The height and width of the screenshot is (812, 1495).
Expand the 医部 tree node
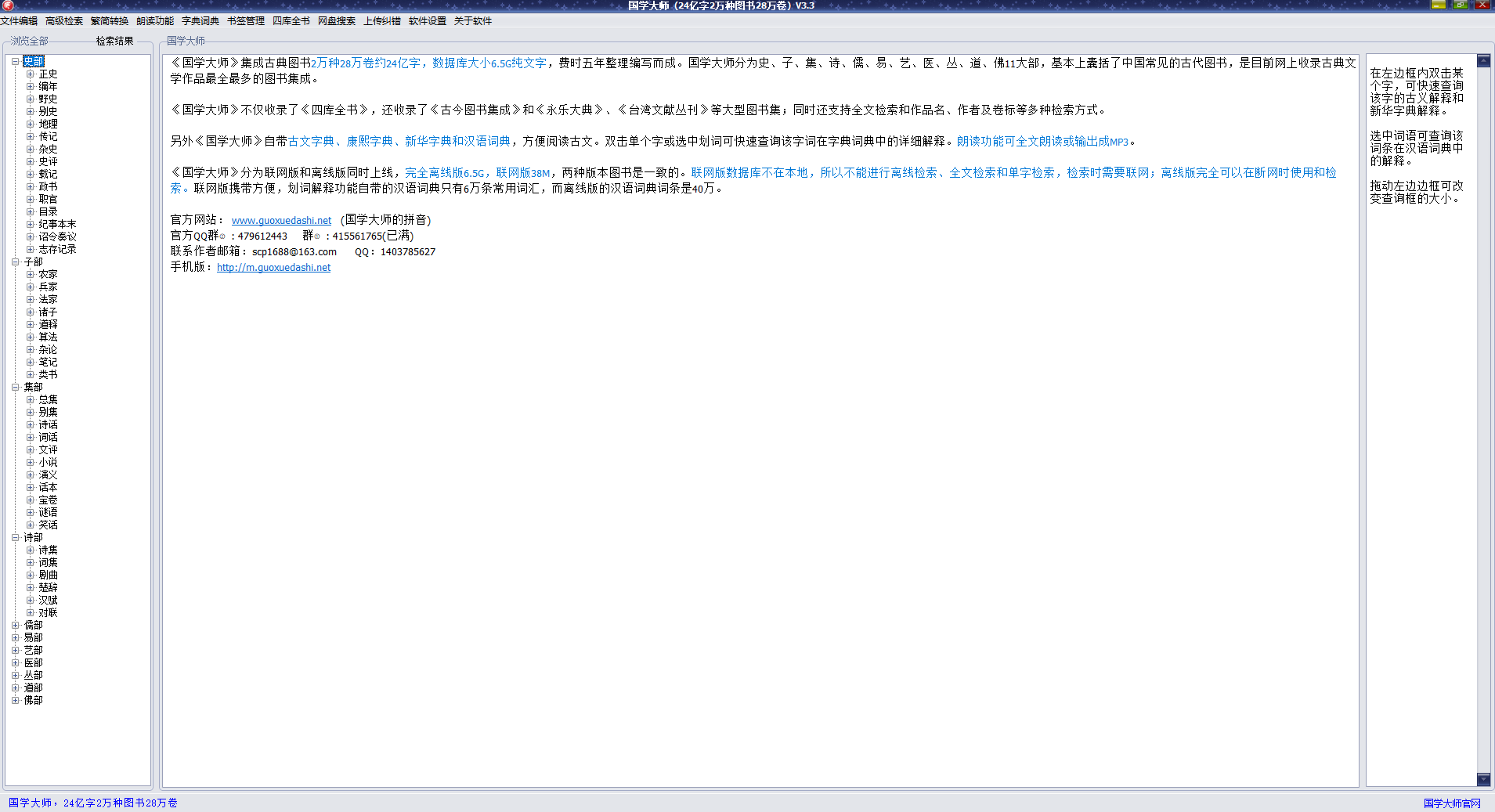coord(15,662)
